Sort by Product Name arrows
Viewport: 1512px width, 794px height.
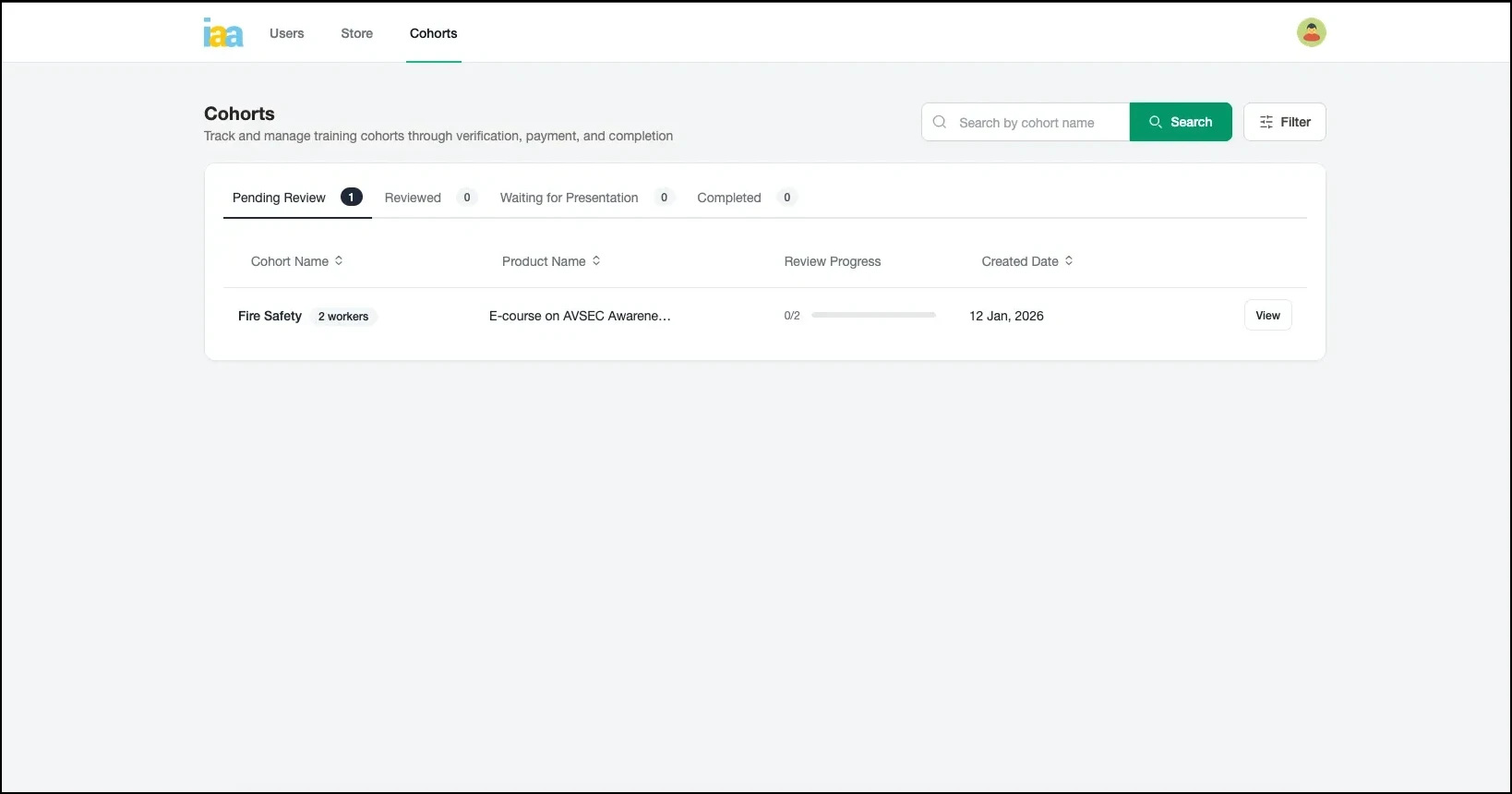pos(596,261)
